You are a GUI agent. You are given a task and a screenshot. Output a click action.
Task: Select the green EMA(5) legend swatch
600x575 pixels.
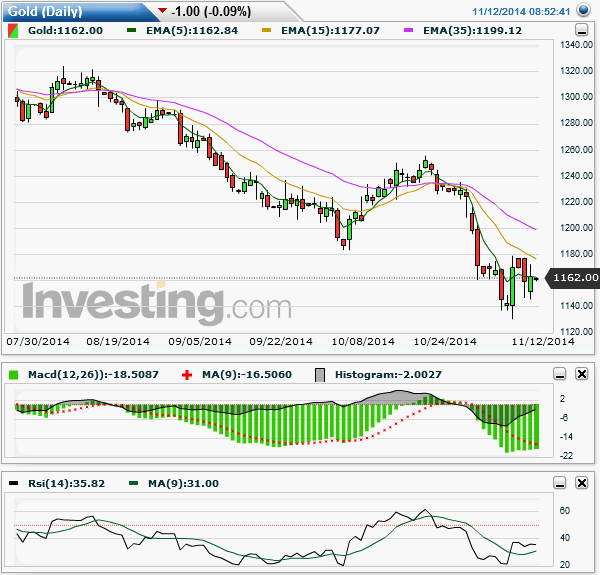(131, 30)
